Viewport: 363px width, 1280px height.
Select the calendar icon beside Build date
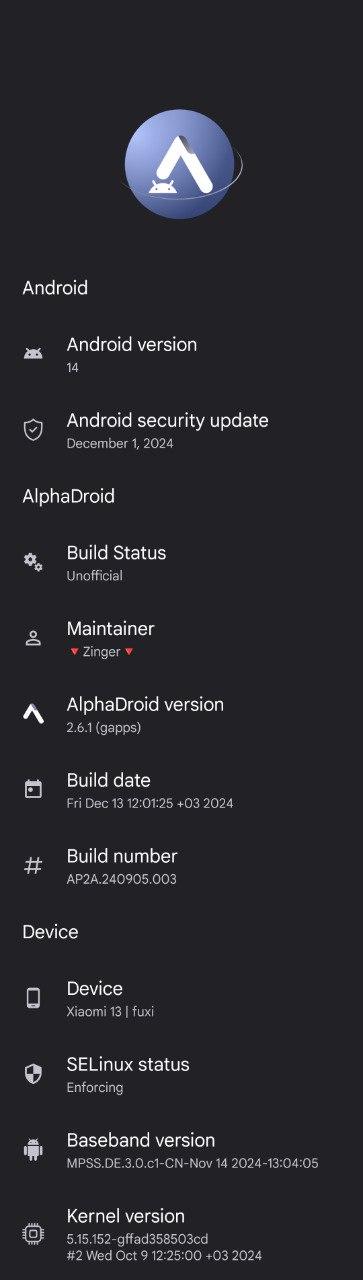point(33,790)
